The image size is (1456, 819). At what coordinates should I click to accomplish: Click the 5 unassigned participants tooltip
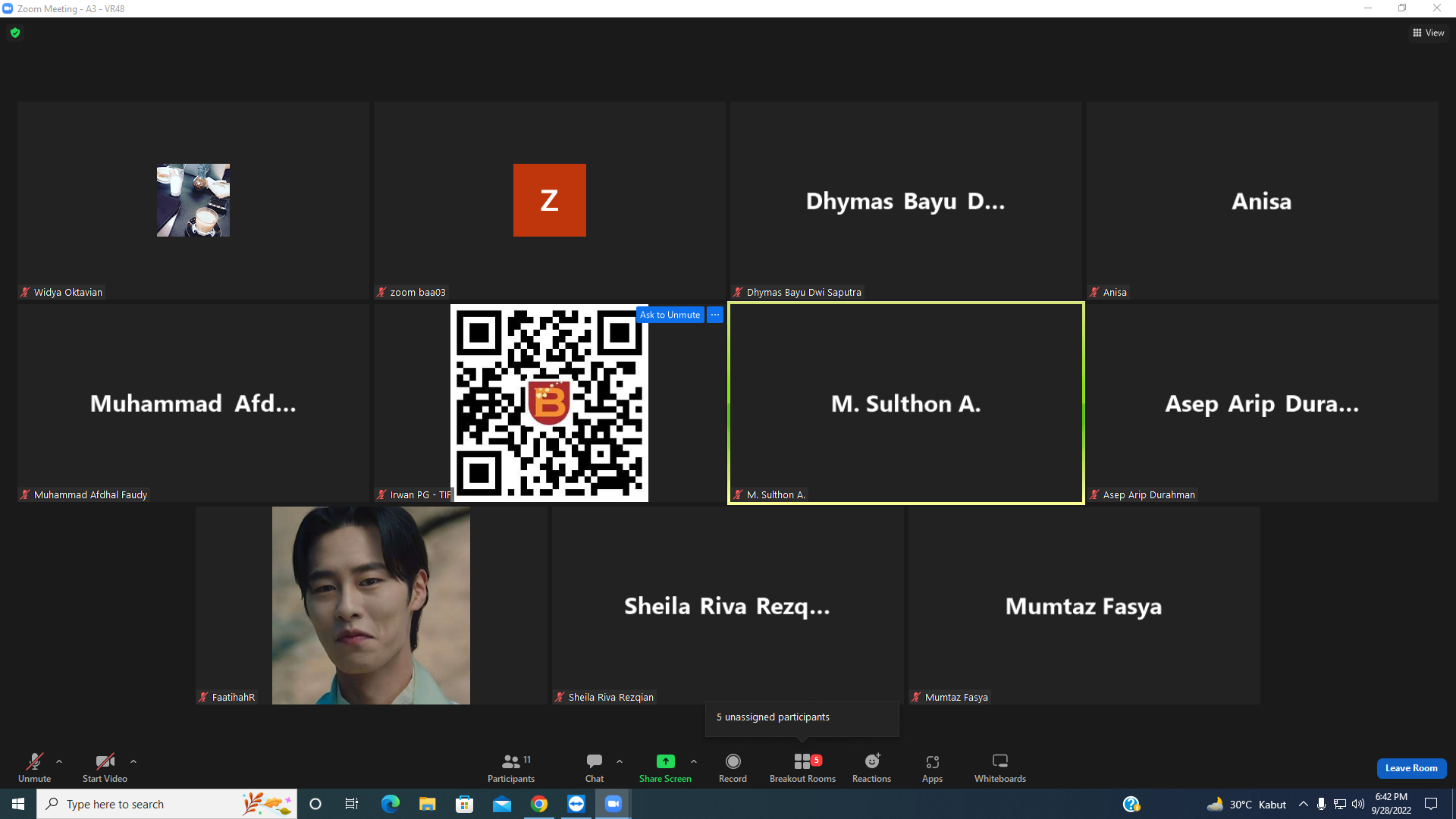pyautogui.click(x=802, y=717)
